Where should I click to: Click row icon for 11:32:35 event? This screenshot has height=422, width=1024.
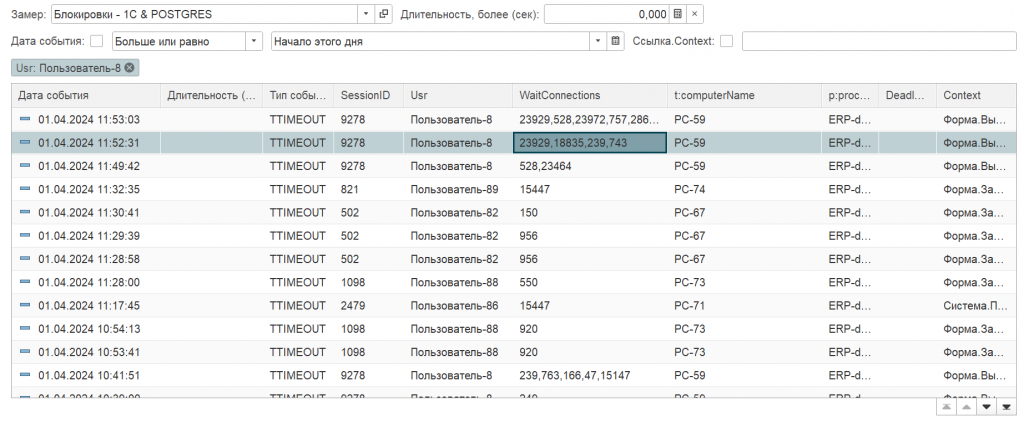click(25, 189)
